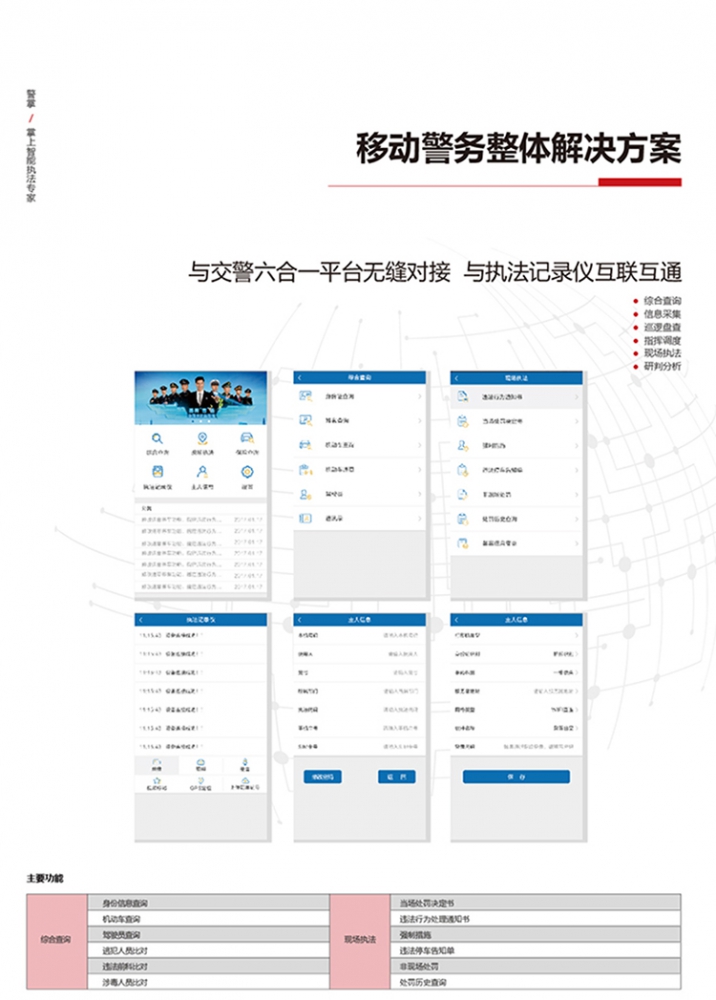This screenshot has width=716, height=1000.
Task: Tap the car icon in home grid
Action: click(x=246, y=440)
